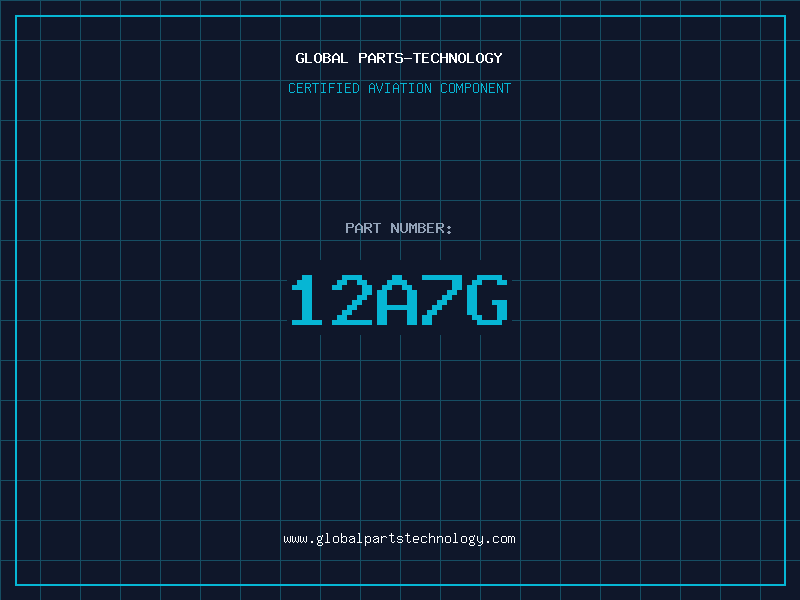The image size is (800, 600).
Task: Click the PART NUMBER: label
Action: coord(398,228)
